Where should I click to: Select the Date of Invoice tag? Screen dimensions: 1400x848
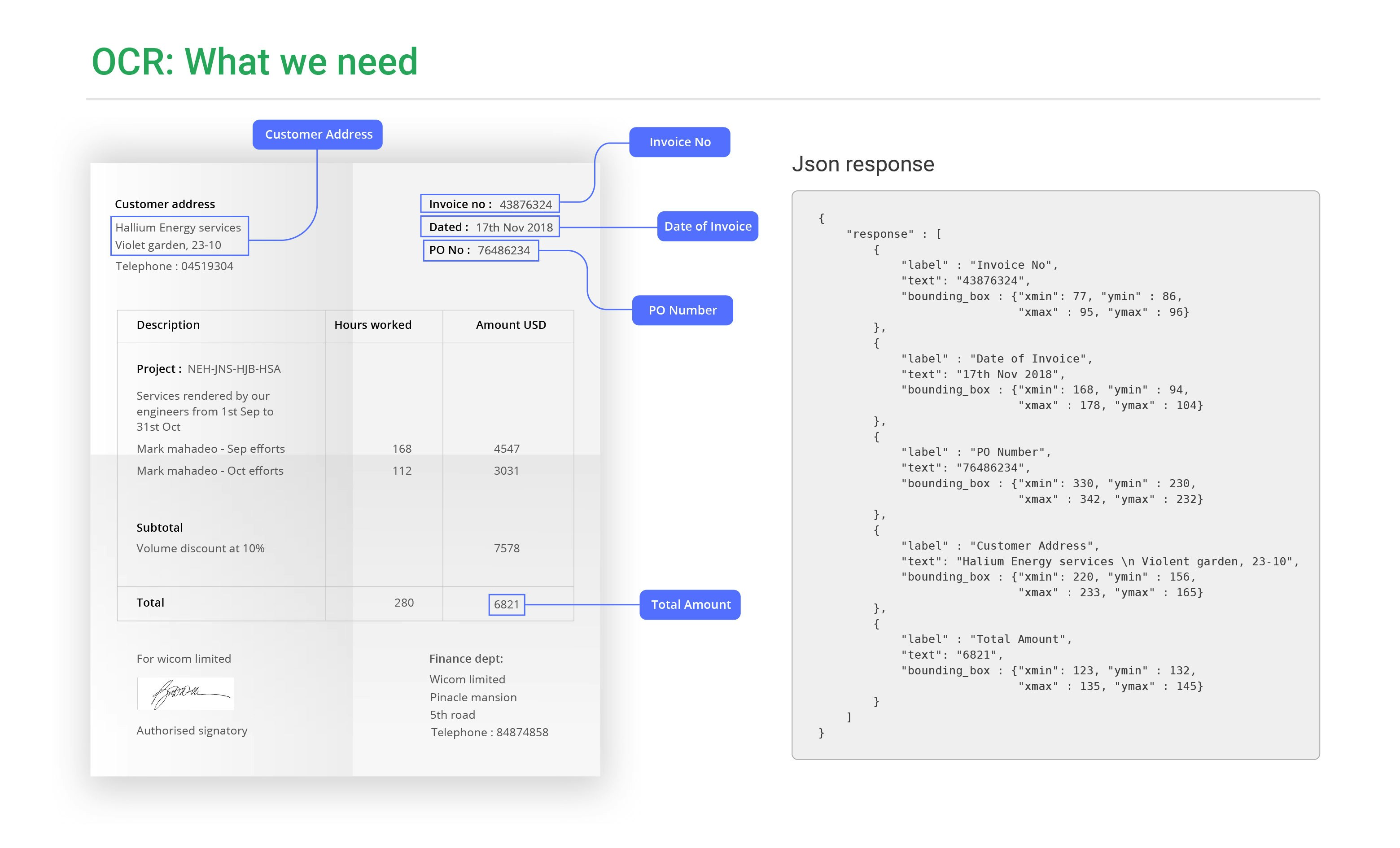coord(707,227)
